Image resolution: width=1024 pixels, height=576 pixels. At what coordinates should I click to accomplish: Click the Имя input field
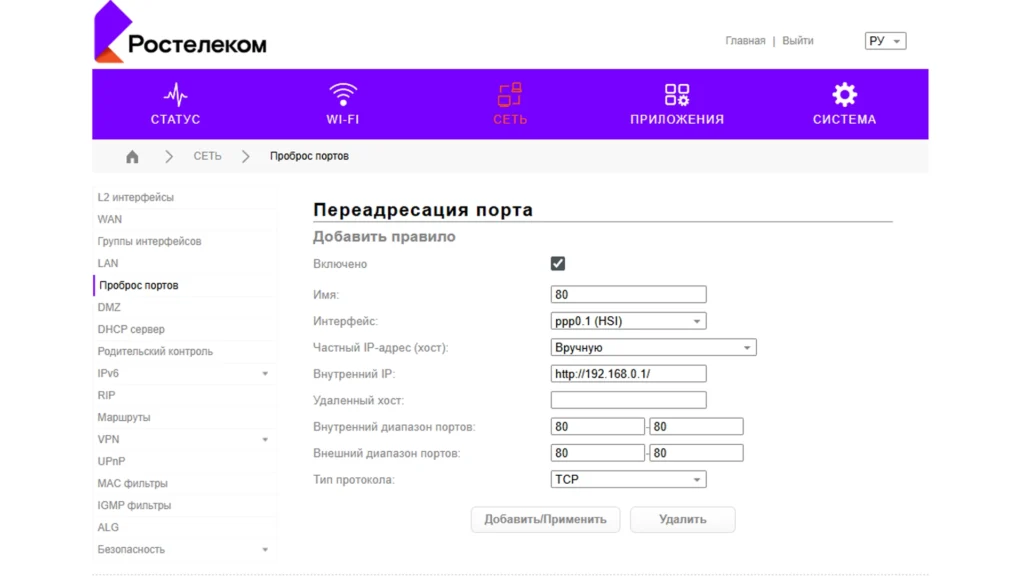pos(628,295)
